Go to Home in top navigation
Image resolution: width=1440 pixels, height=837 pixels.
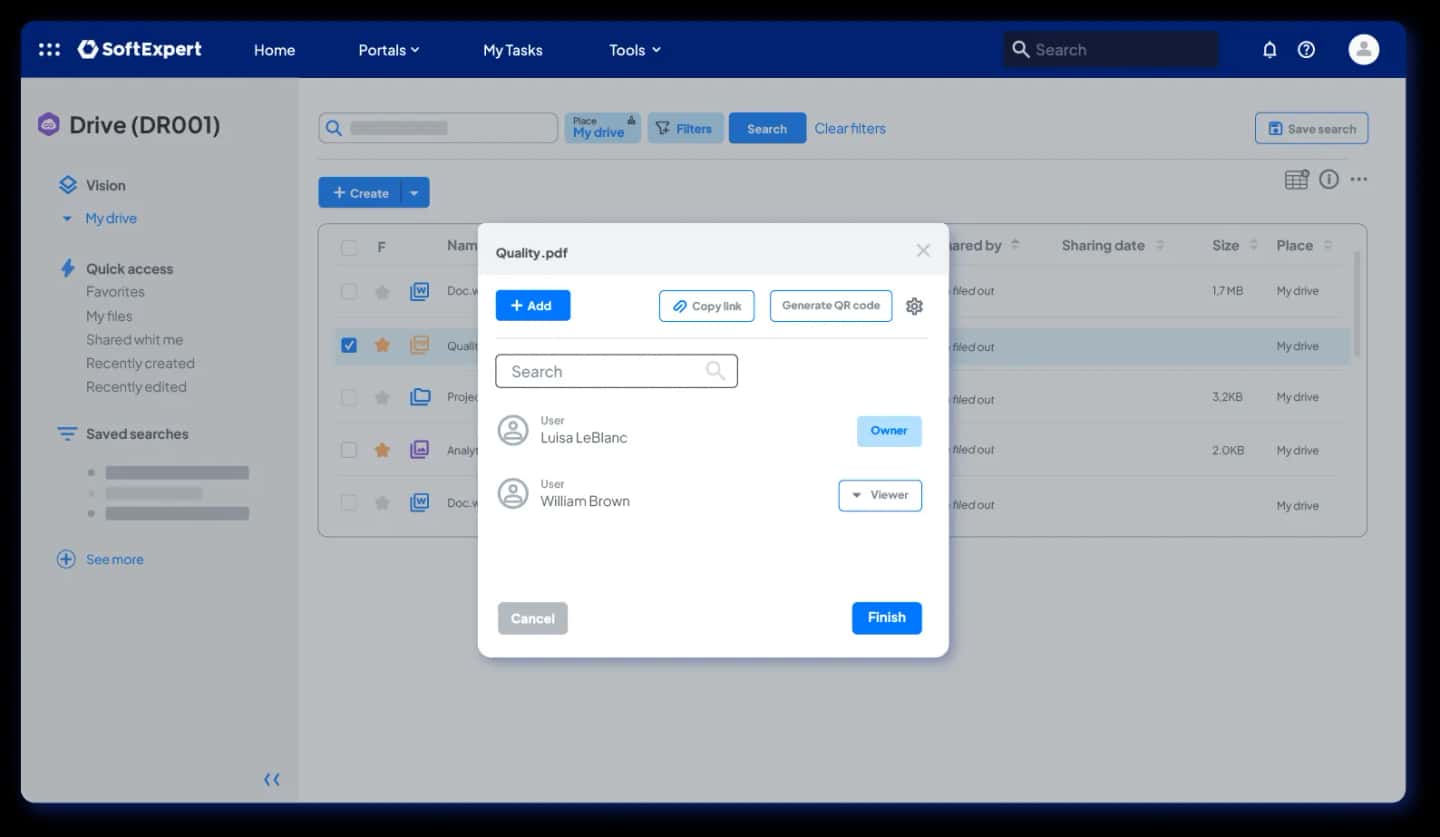tap(274, 50)
